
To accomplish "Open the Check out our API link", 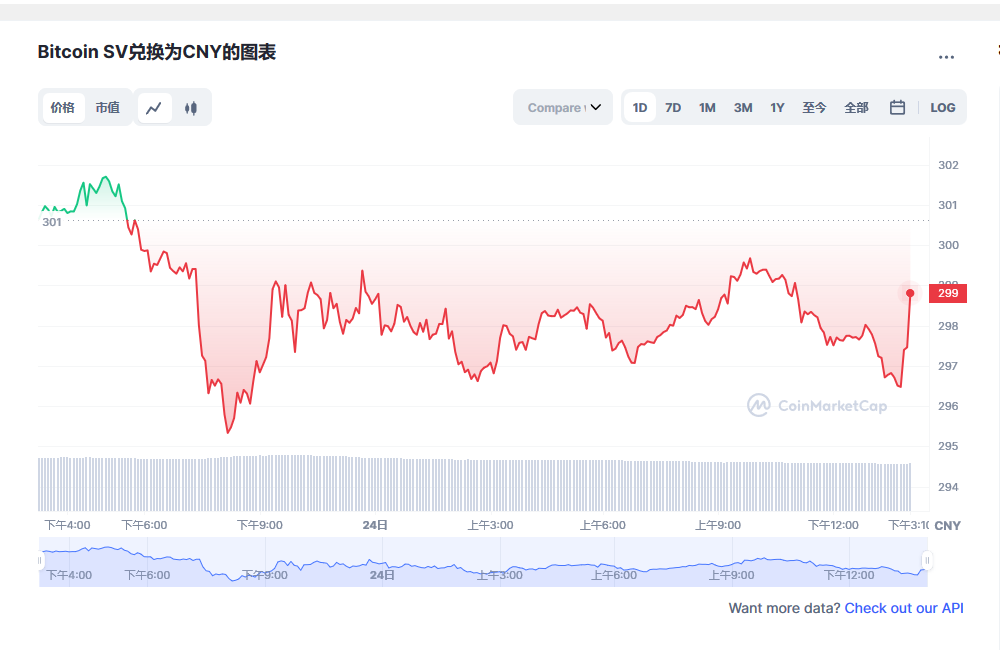I will [904, 608].
